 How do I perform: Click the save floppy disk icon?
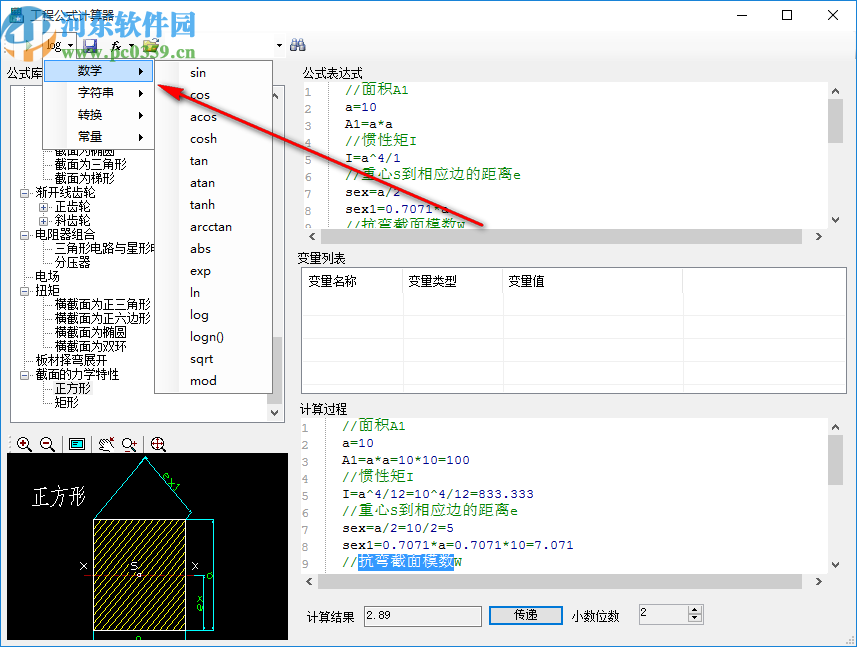click(x=90, y=45)
